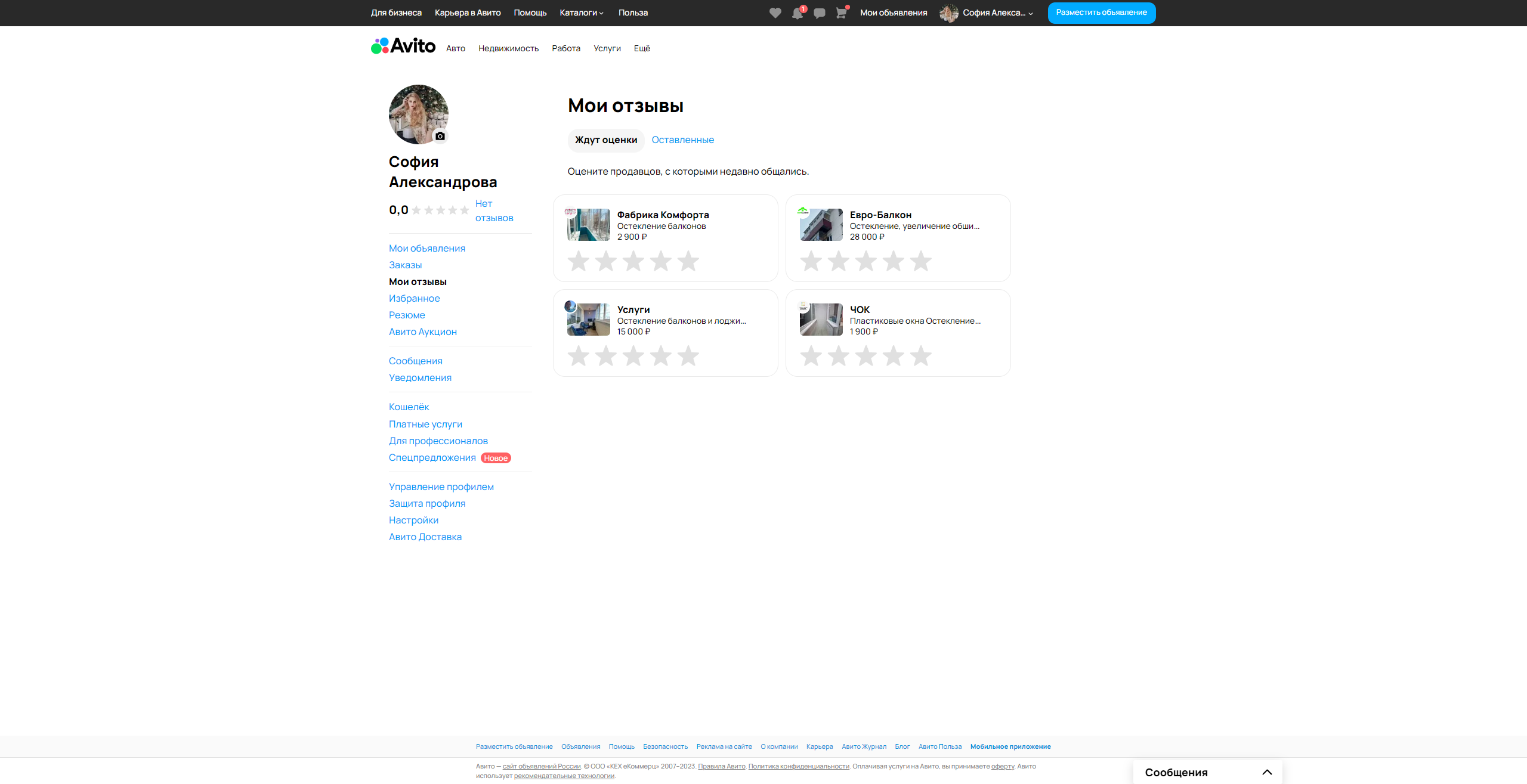The height and width of the screenshot is (784, 1527).
Task: Open shopping cart icon
Action: coord(841,13)
